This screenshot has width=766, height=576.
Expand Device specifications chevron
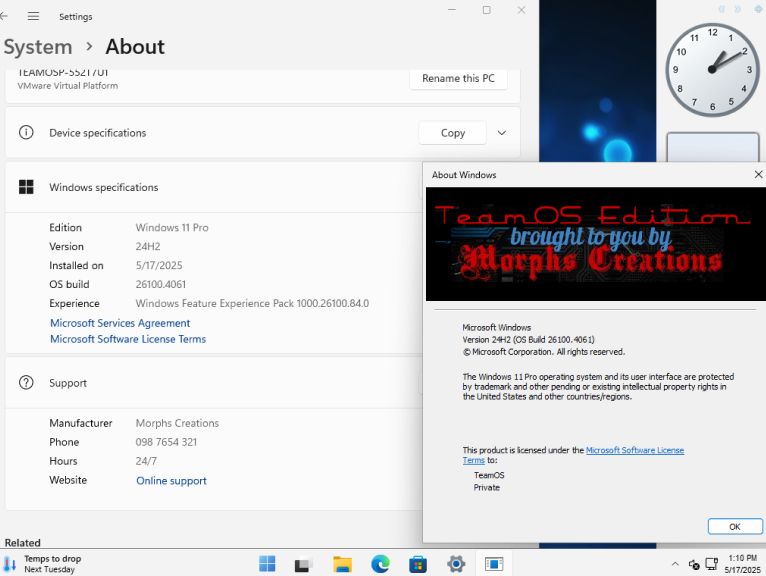point(502,133)
